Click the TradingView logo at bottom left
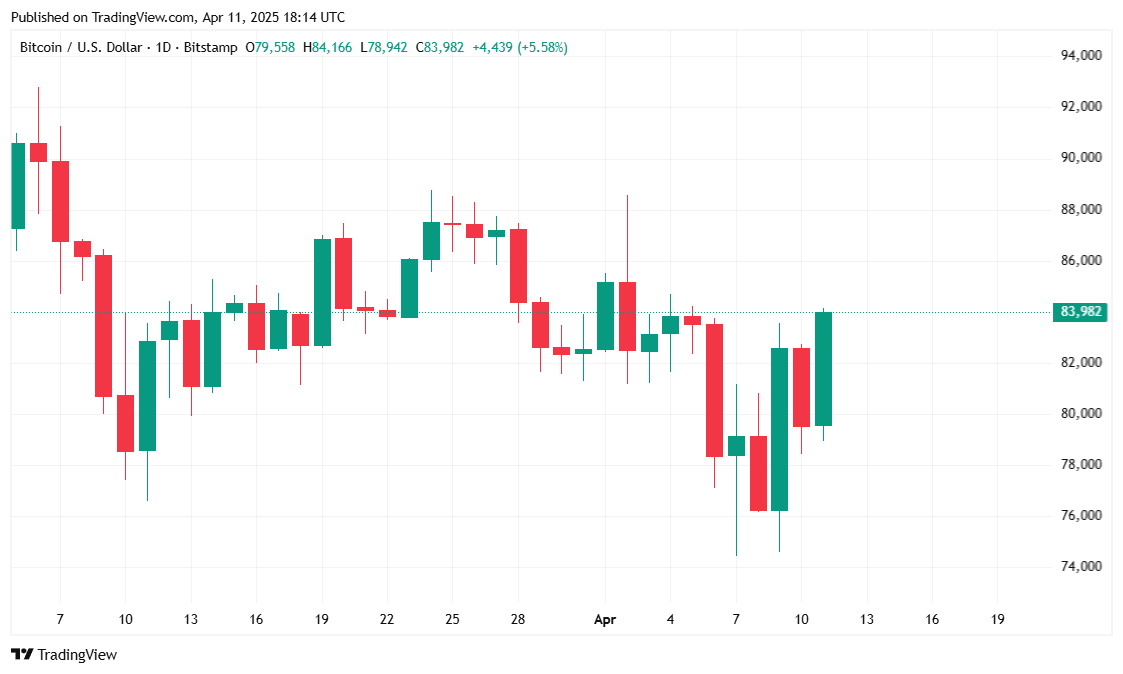 (64, 655)
